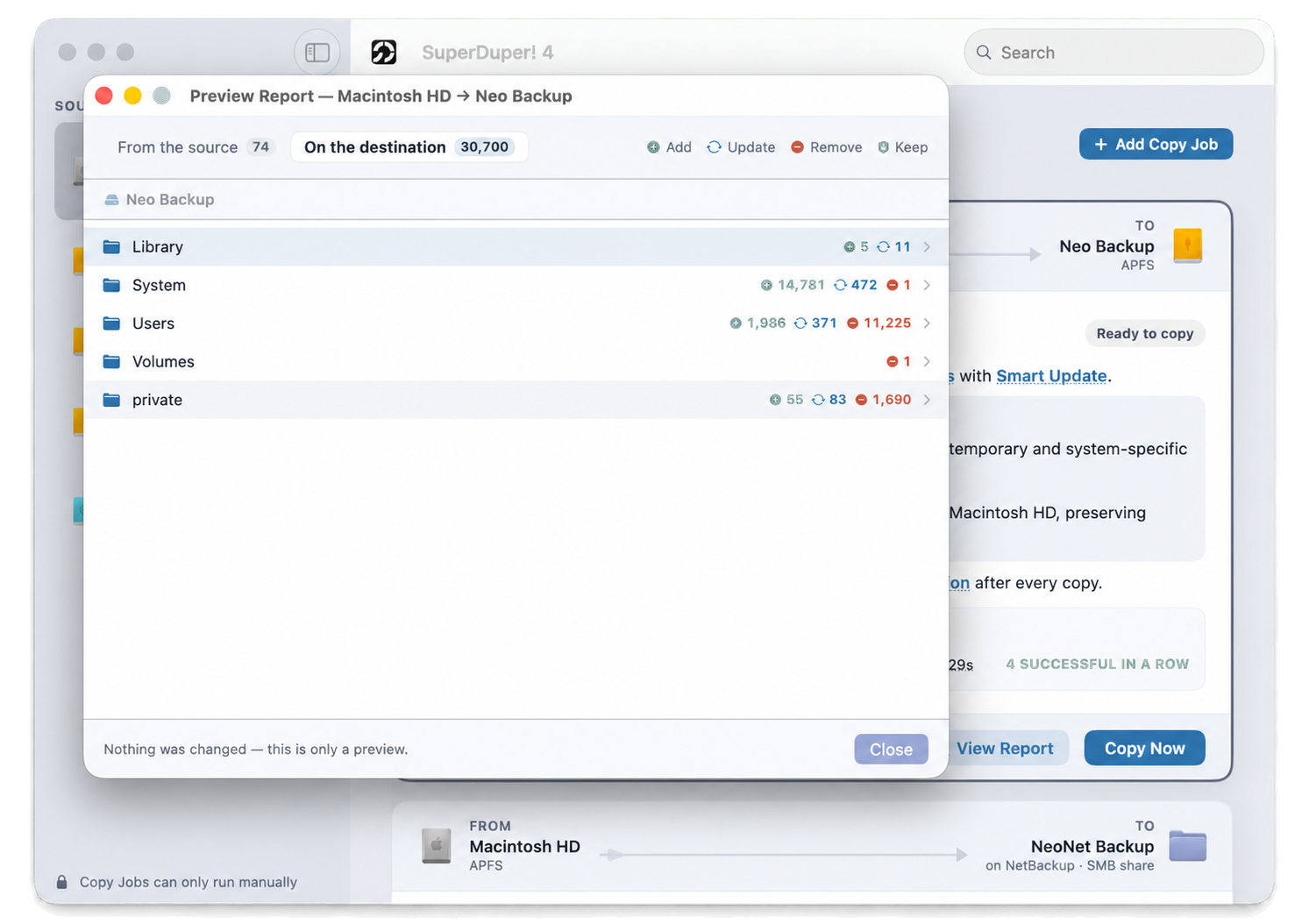Image resolution: width=1309 pixels, height=924 pixels.
Task: Click the Nothing was changed preview notice
Action: (255, 750)
